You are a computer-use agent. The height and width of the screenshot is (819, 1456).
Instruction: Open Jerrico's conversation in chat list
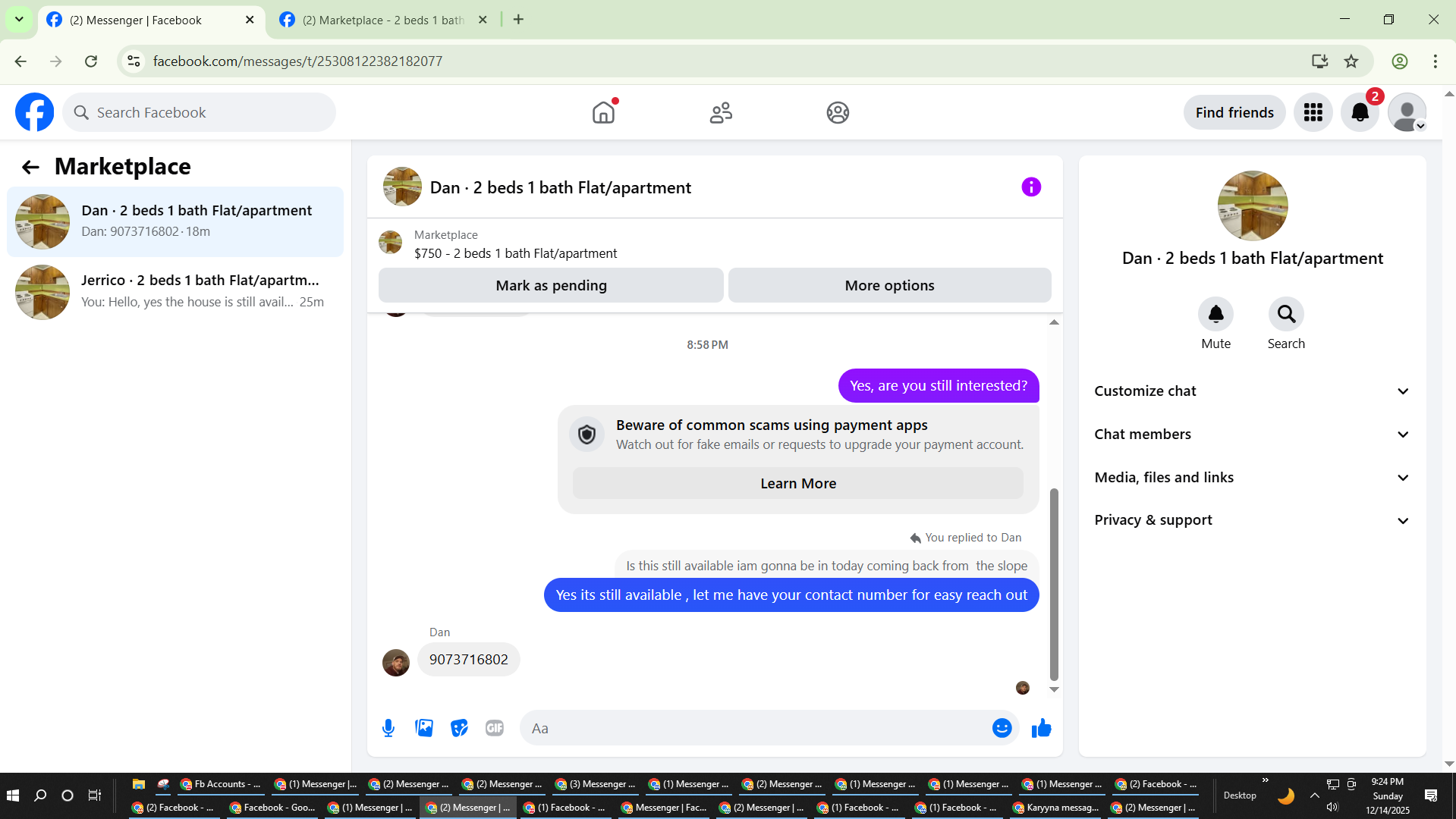[x=175, y=292]
